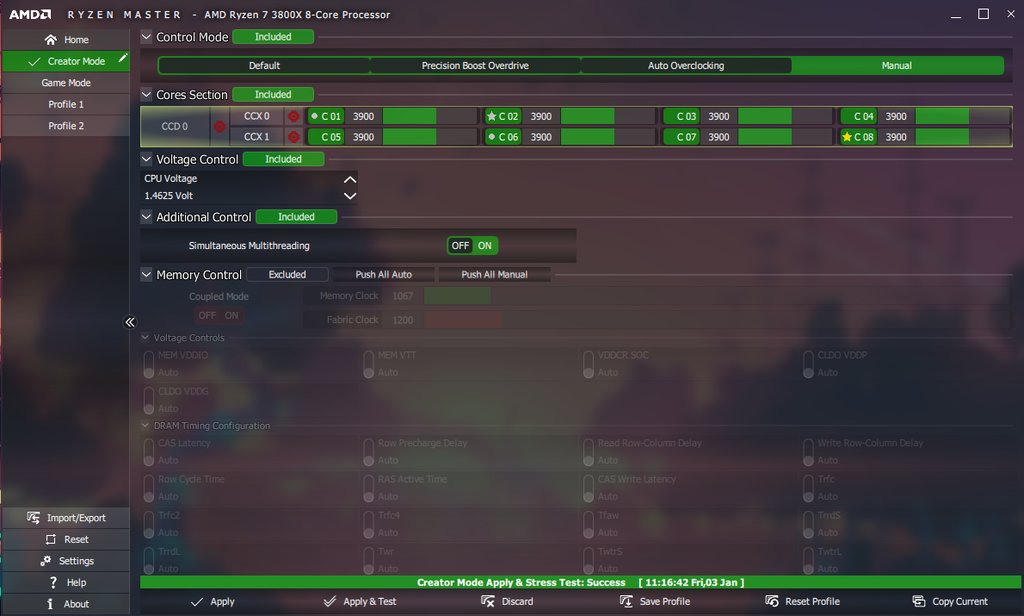Open Profile 1 in sidebar
This screenshot has height=616, width=1024.
(66, 105)
